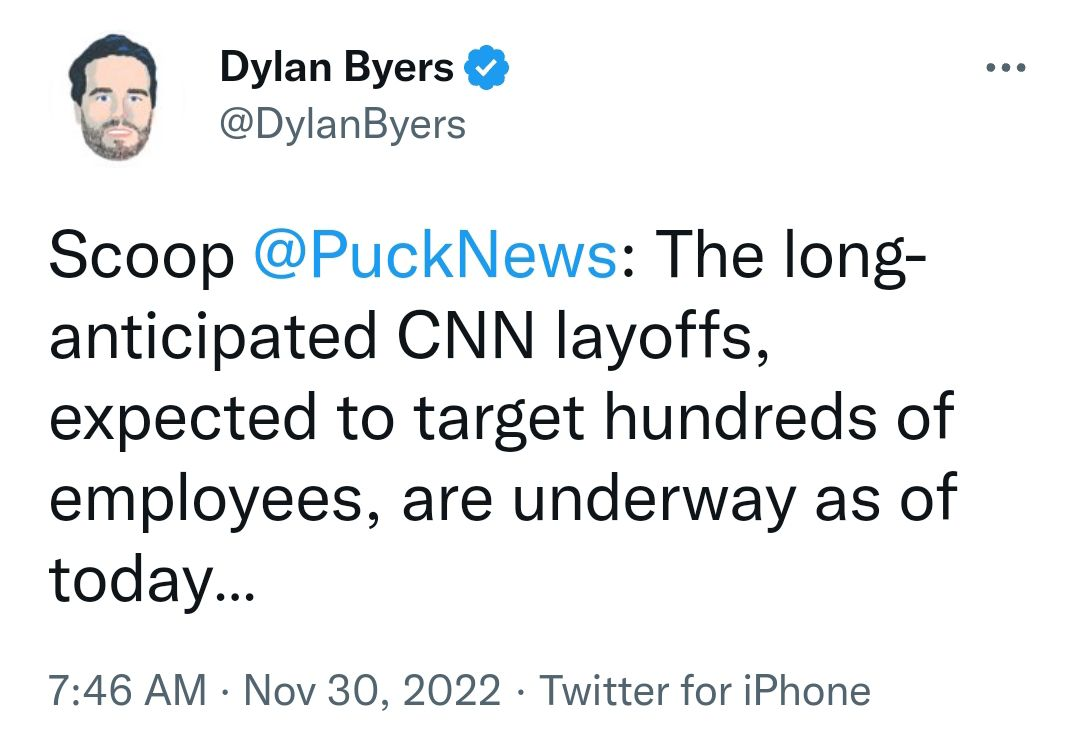Screen dimensions: 1080x743
Task: Follow the @PuckNews mention link
Action: click(x=434, y=257)
